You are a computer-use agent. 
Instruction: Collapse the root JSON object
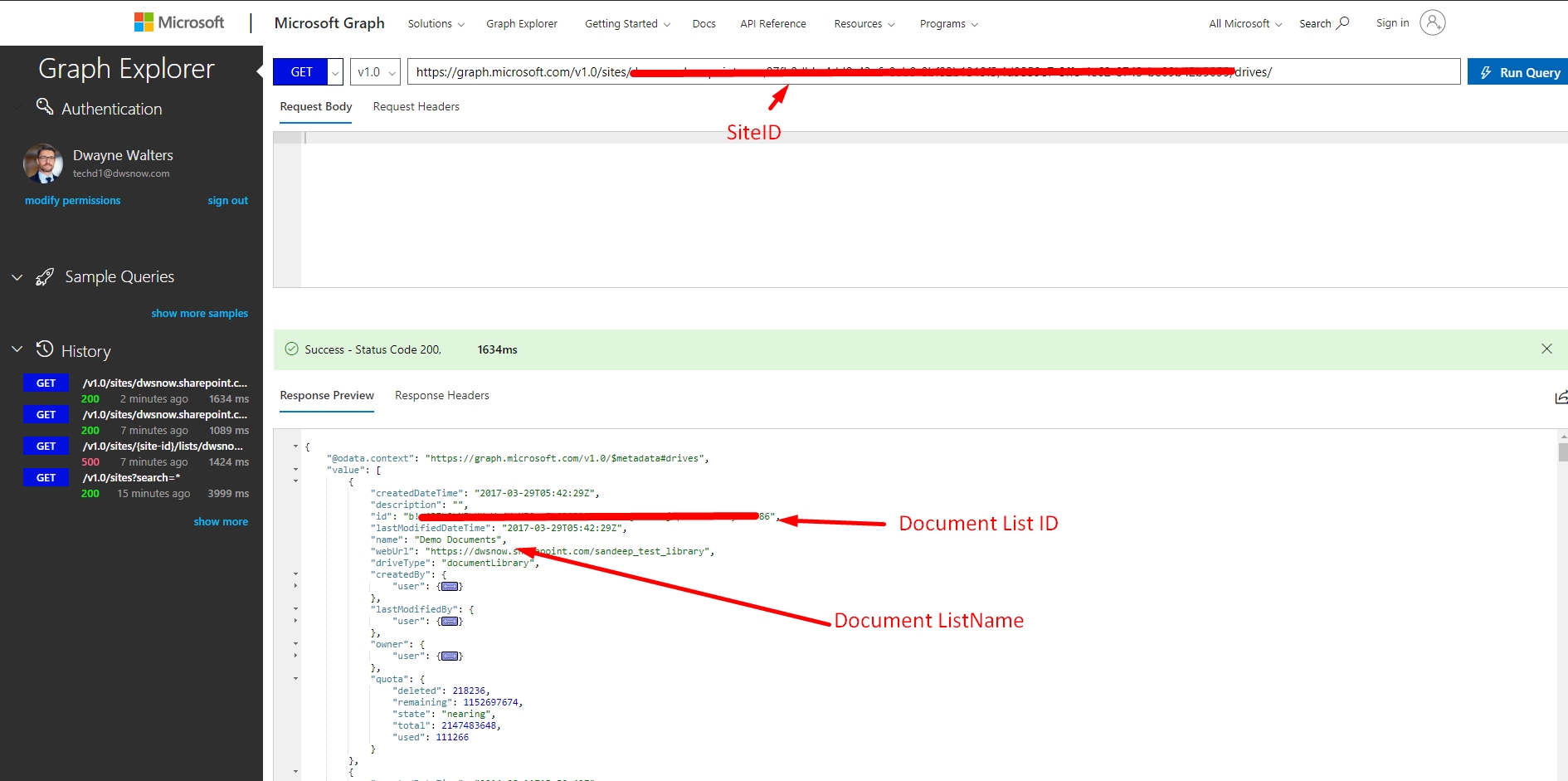295,447
